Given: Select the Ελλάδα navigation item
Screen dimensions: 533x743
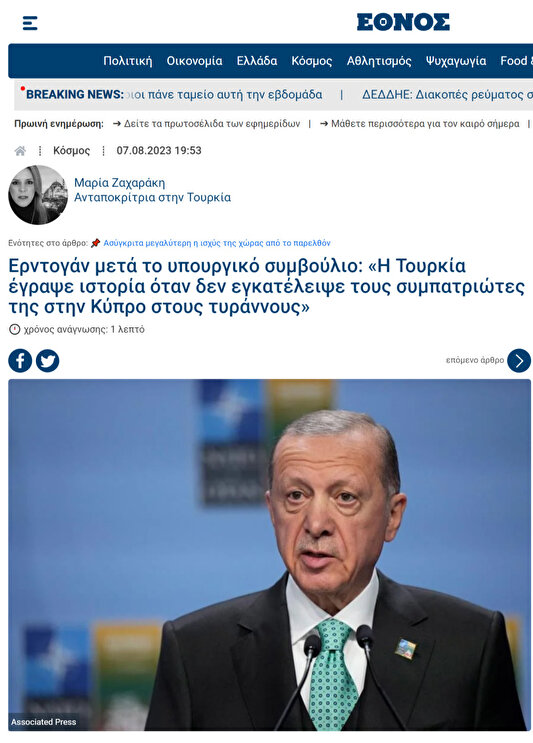Looking at the screenshot, I should point(257,61).
